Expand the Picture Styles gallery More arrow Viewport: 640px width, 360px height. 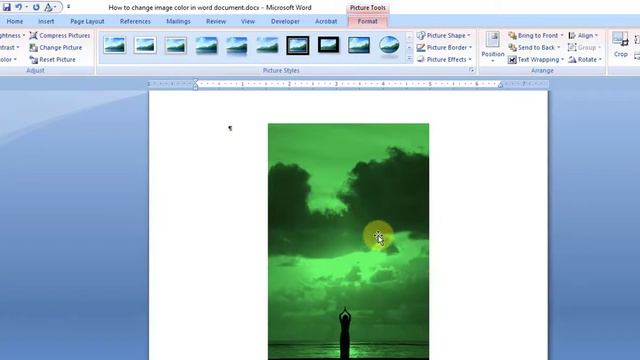(409, 59)
